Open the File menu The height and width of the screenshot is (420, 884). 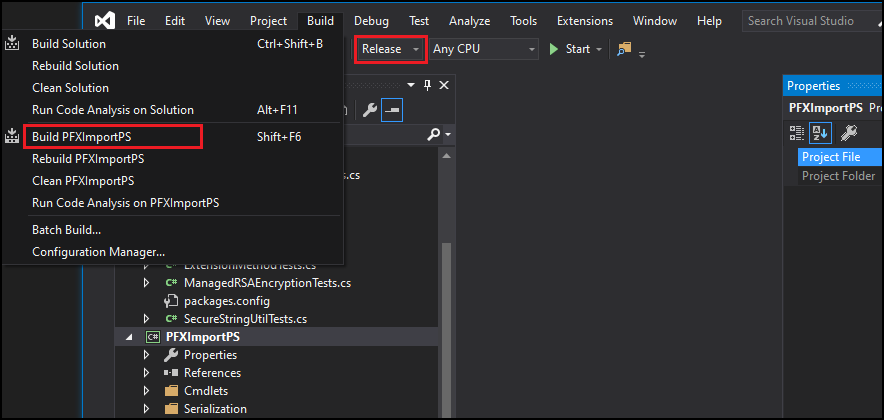(x=136, y=21)
